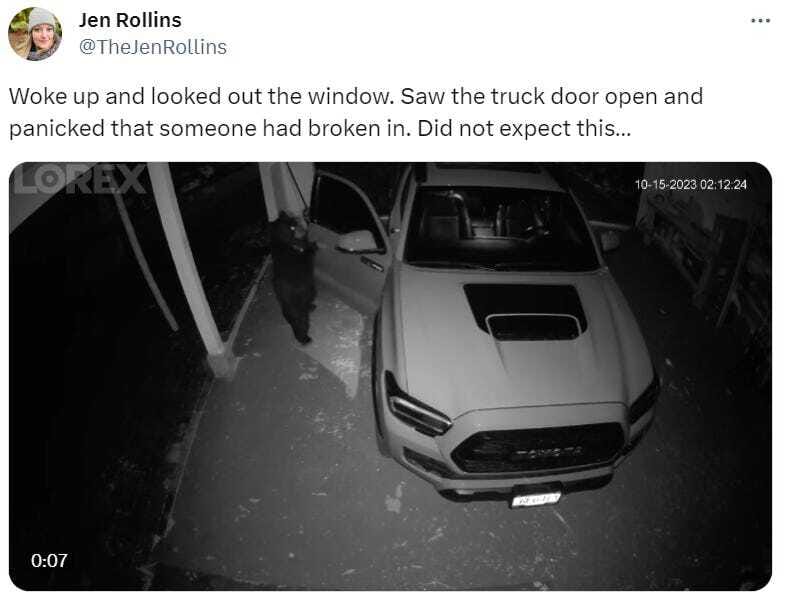Click the 0:07 video duration label

click(x=49, y=560)
